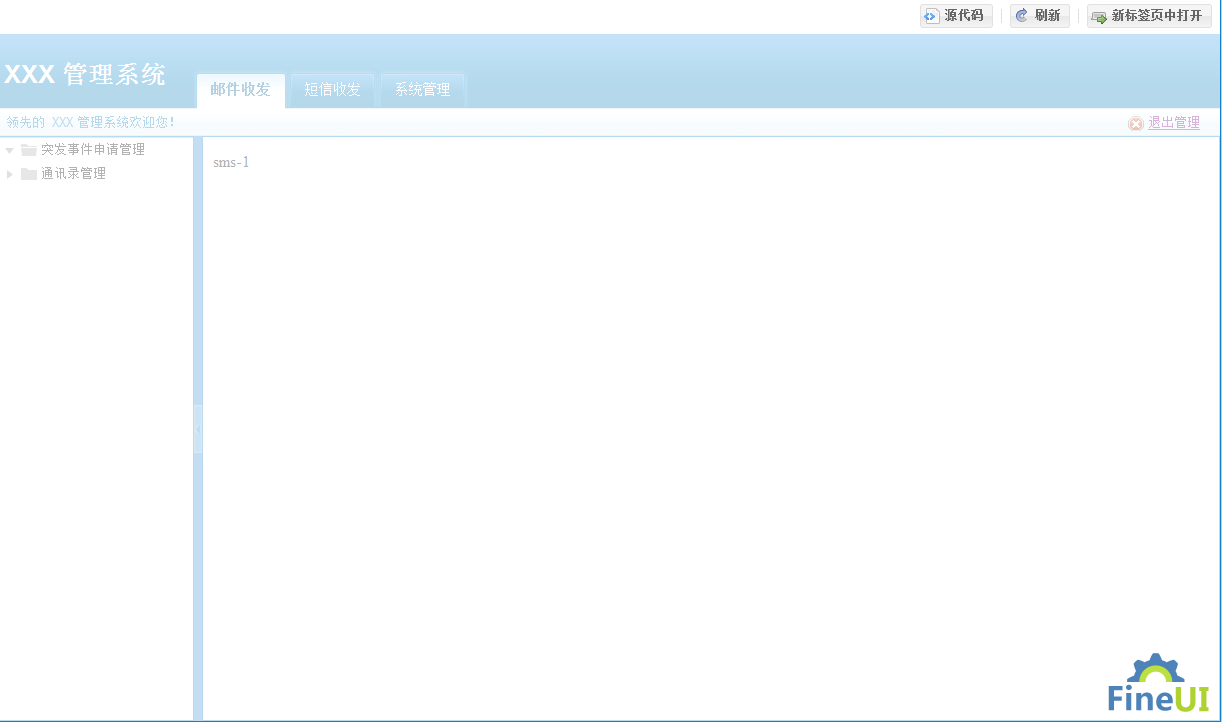Click the source code icon beside 源代码
The image size is (1222, 722).
[x=932, y=16]
